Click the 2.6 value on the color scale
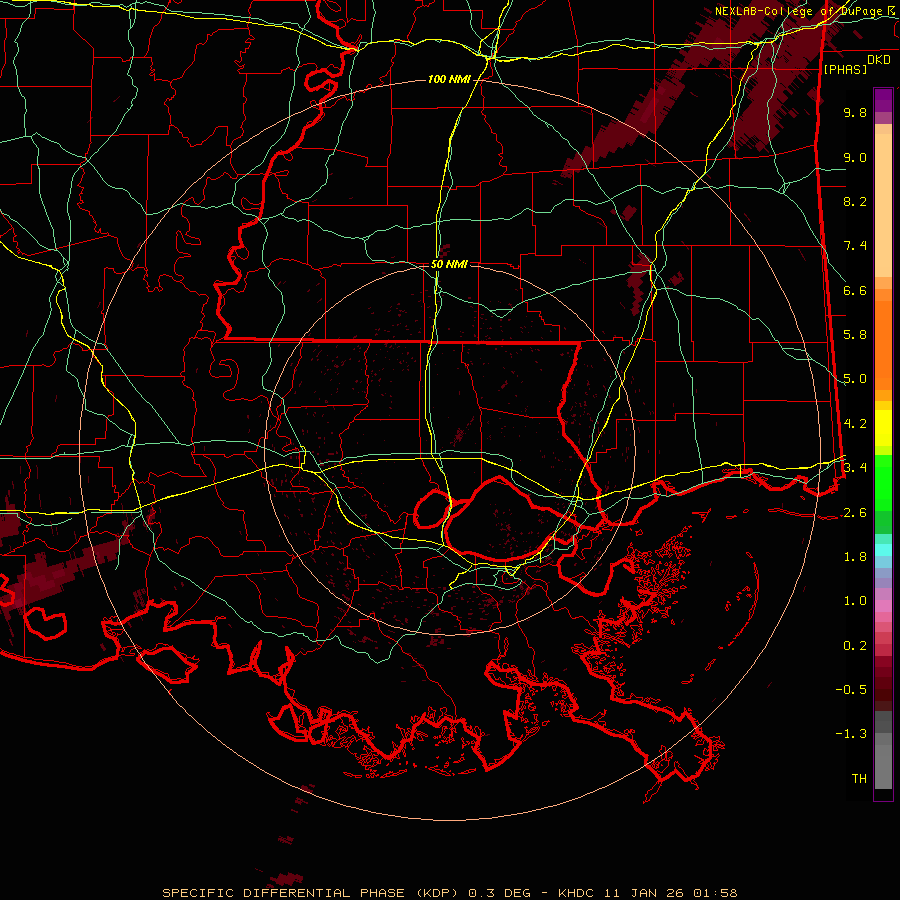Screen dimensions: 900x900 tap(855, 513)
